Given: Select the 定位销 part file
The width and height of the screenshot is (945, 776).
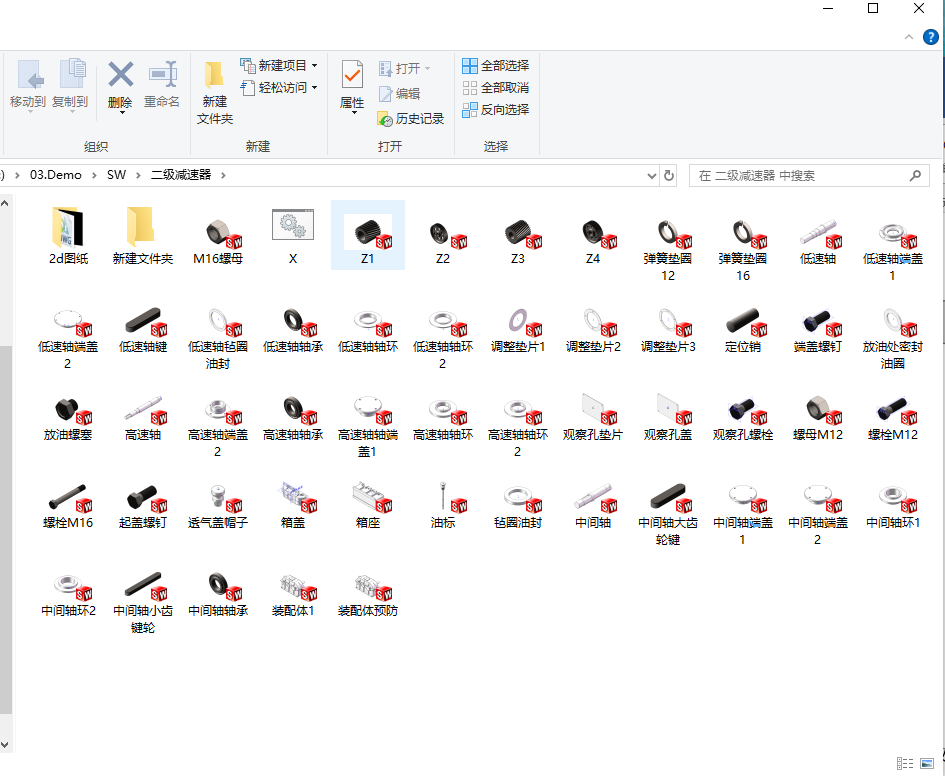Looking at the screenshot, I should coord(743,322).
